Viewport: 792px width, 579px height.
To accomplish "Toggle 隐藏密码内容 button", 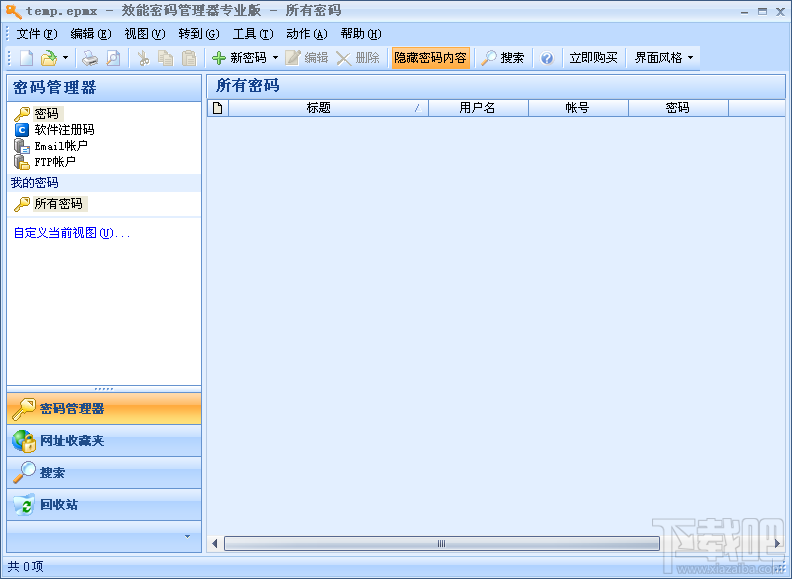I will [430, 58].
